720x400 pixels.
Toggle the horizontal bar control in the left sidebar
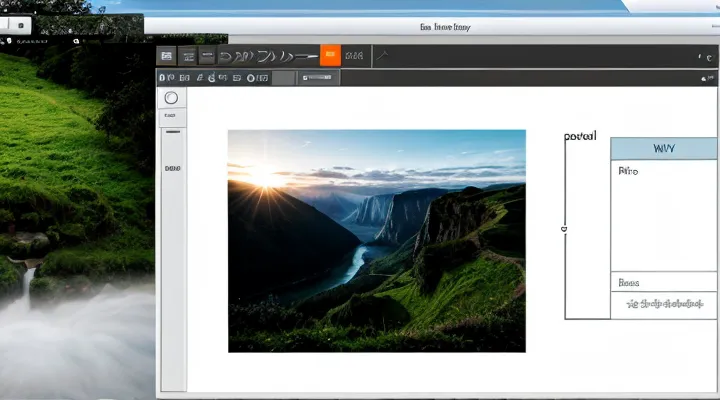click(173, 131)
